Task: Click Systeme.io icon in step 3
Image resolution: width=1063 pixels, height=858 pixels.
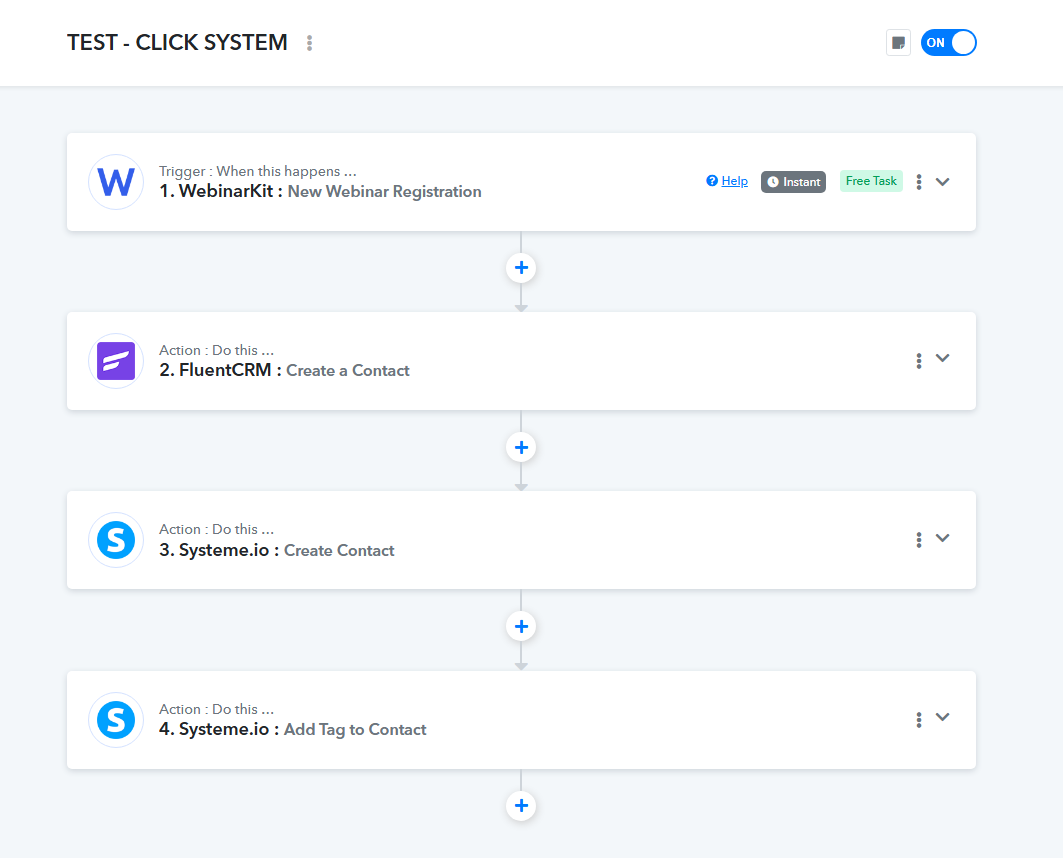Action: coord(116,540)
